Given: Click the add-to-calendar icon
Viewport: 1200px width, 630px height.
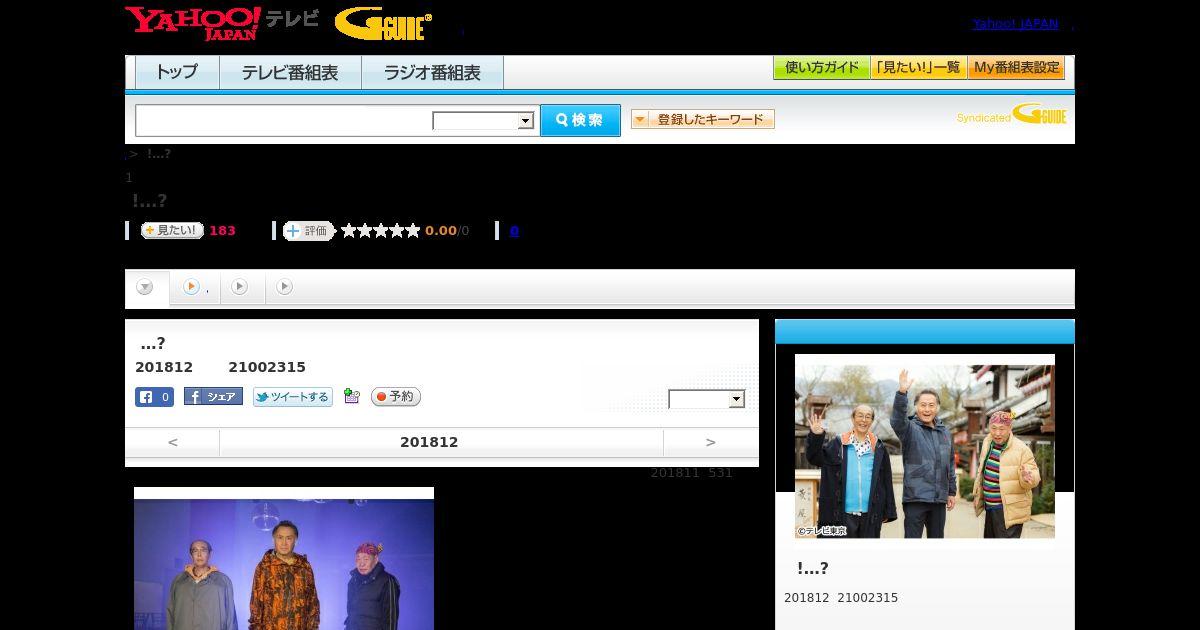Looking at the screenshot, I should point(351,396).
